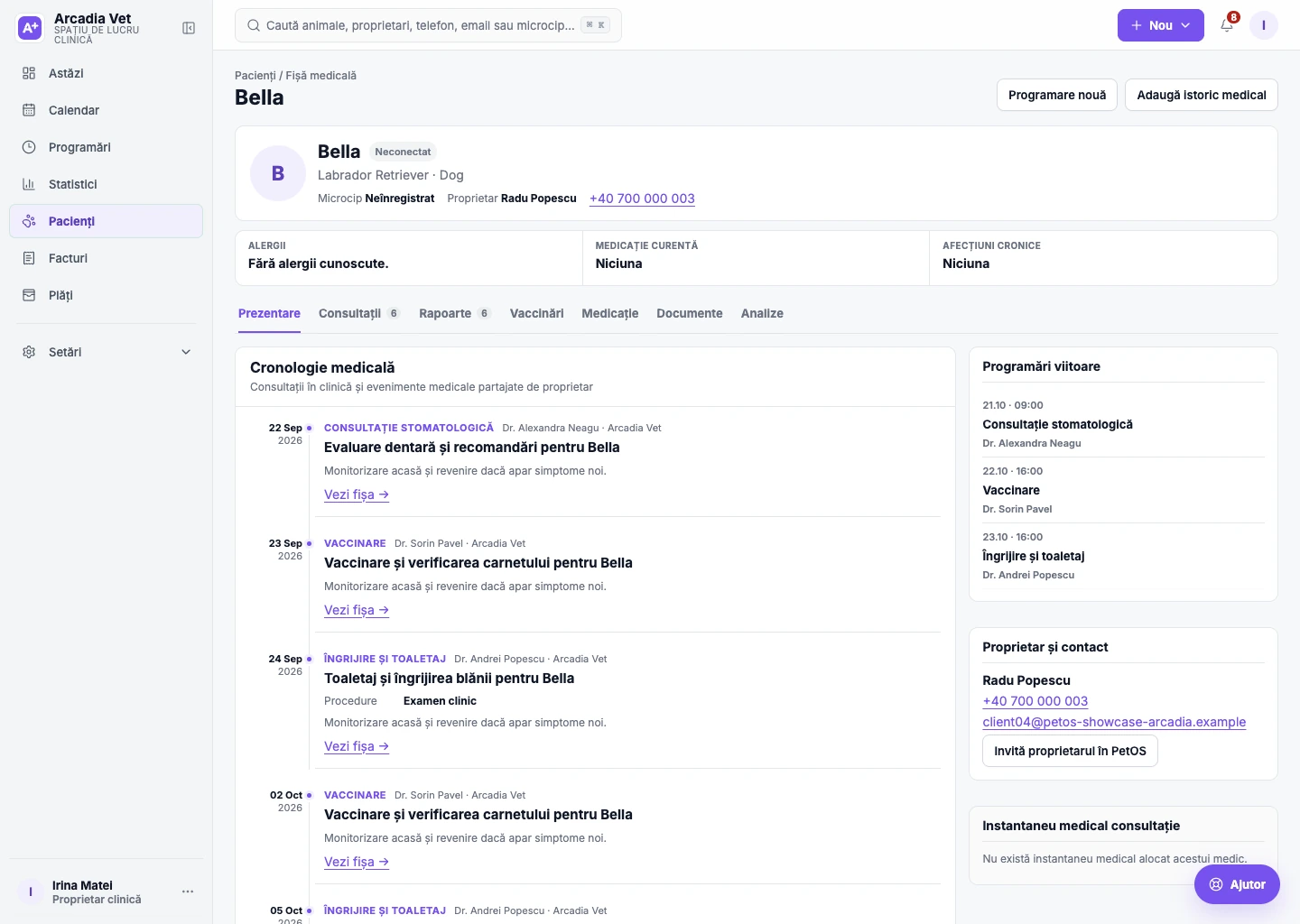
Task: Focus the search field for animals
Action: 428,25
